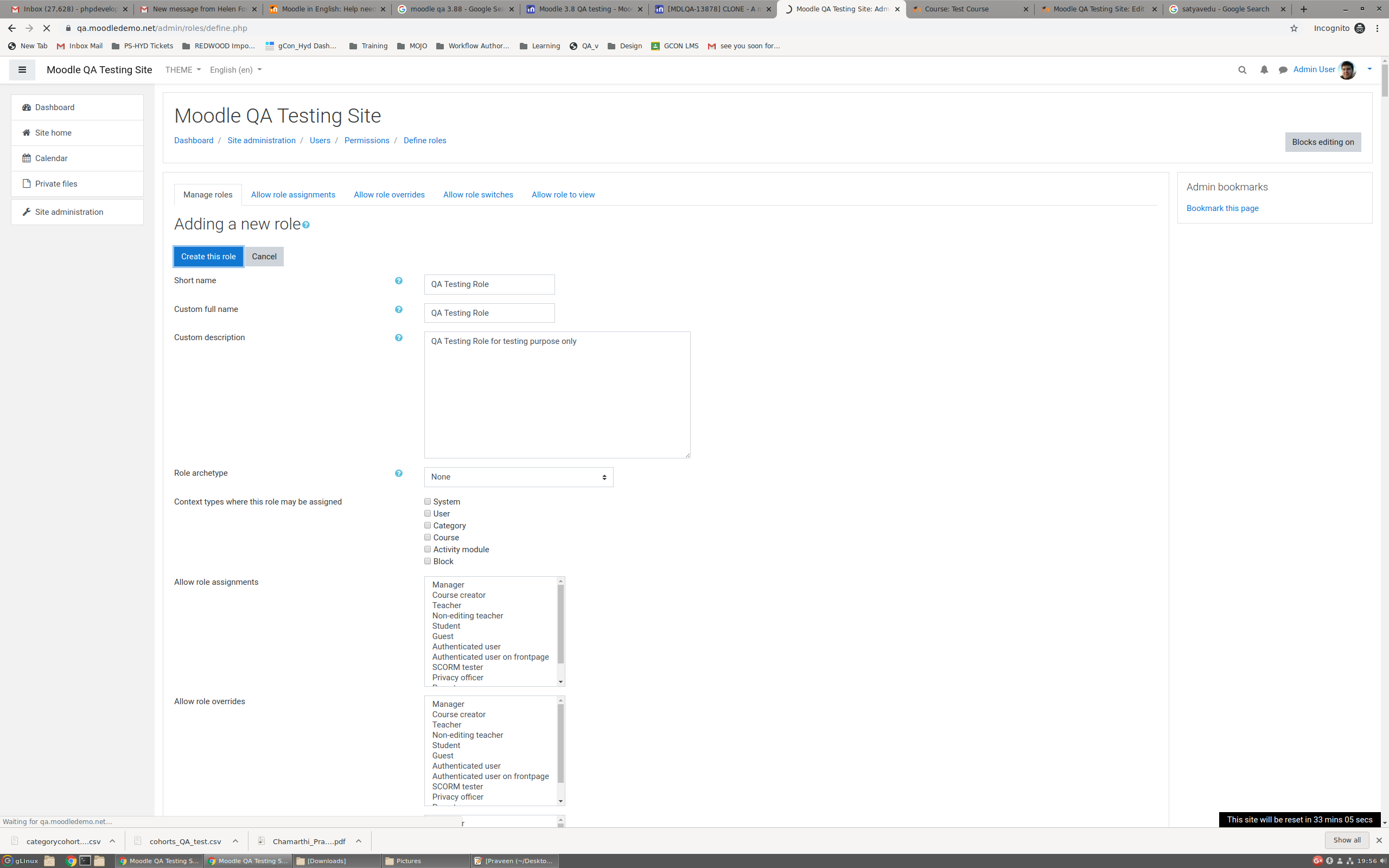Focus the Custom full name input field
Viewport: 1389px width, 868px height.
(489, 313)
